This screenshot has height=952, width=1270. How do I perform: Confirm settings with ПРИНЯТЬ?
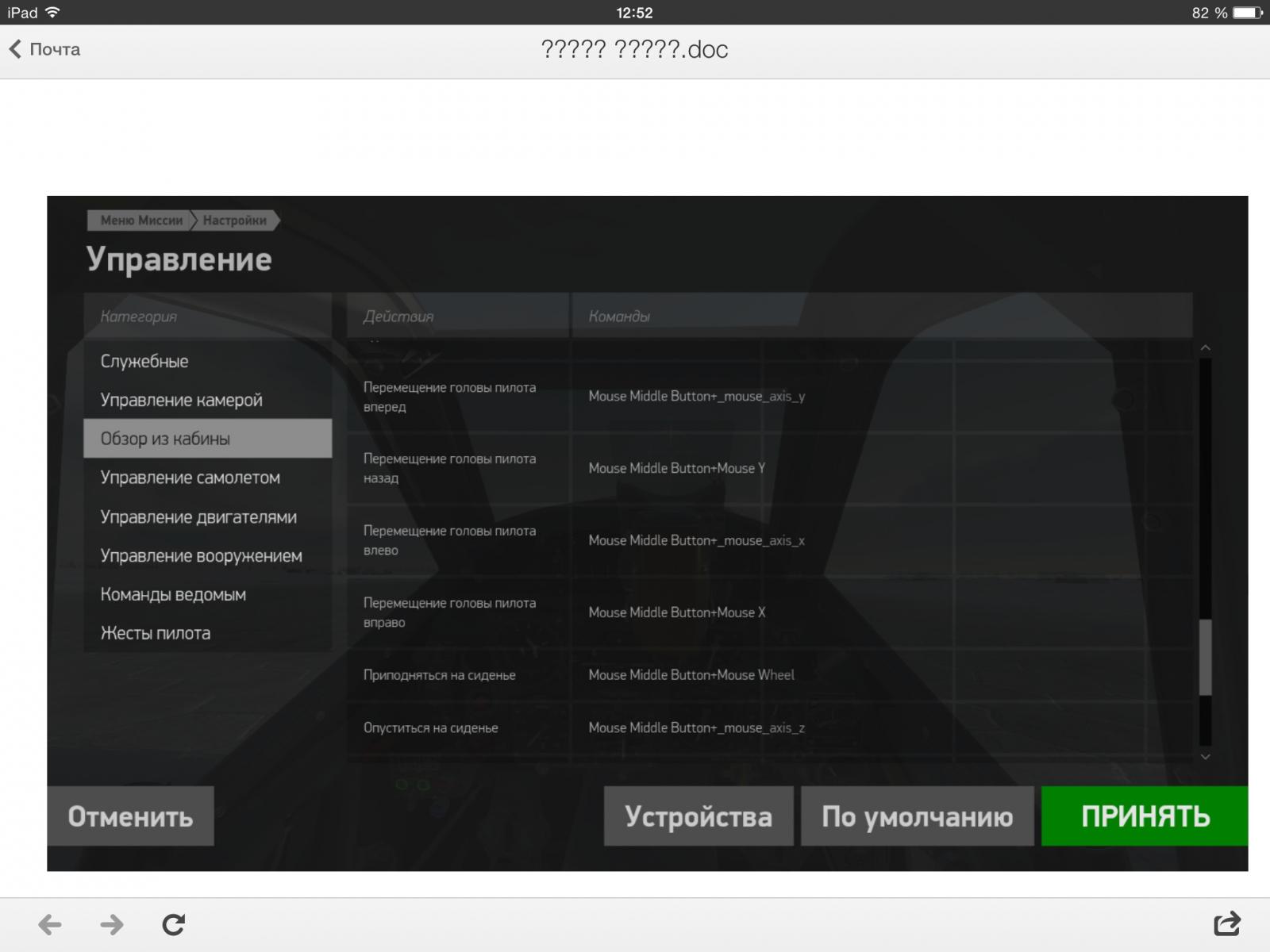coord(1145,816)
